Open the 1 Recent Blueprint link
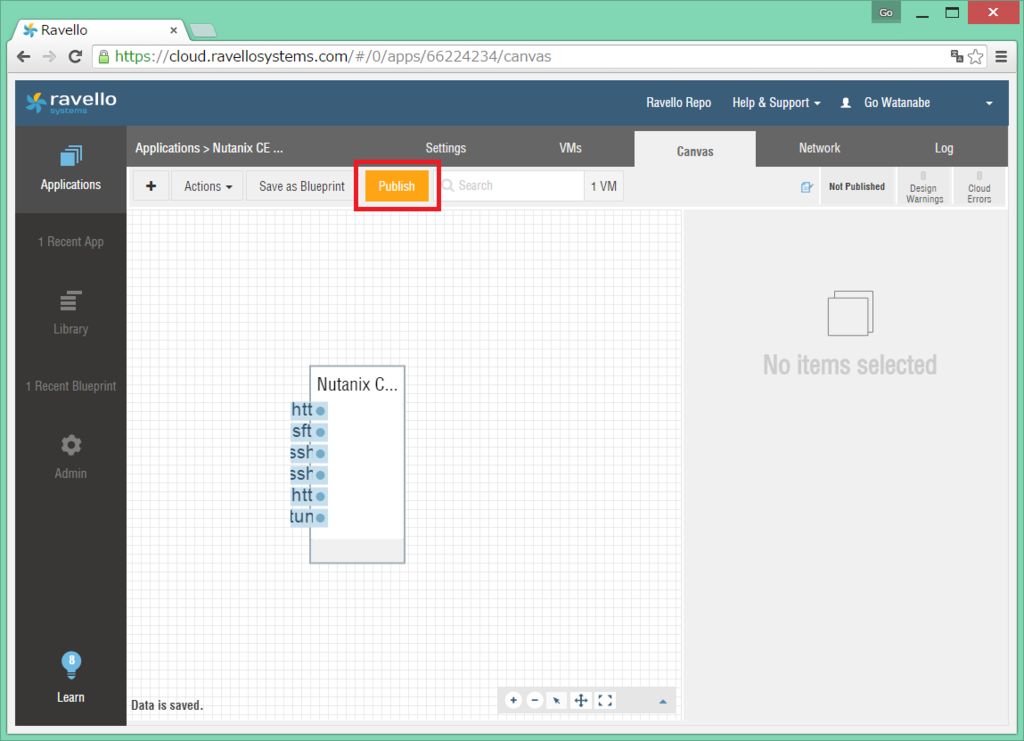This screenshot has width=1024, height=741. tap(71, 386)
